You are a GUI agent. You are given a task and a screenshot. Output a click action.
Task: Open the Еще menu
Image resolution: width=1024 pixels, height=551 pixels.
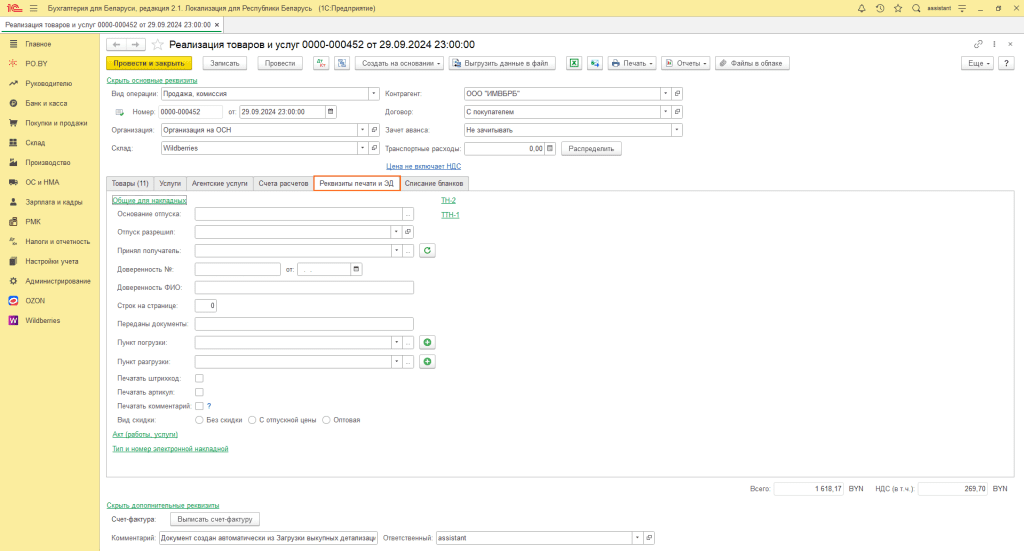977,63
